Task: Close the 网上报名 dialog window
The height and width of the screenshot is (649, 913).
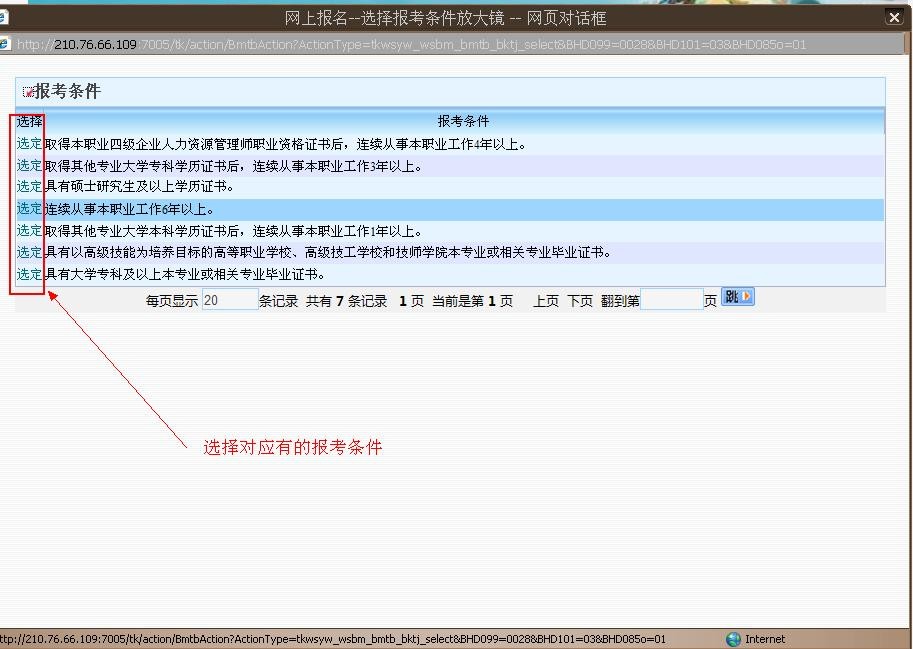Action: (x=894, y=17)
